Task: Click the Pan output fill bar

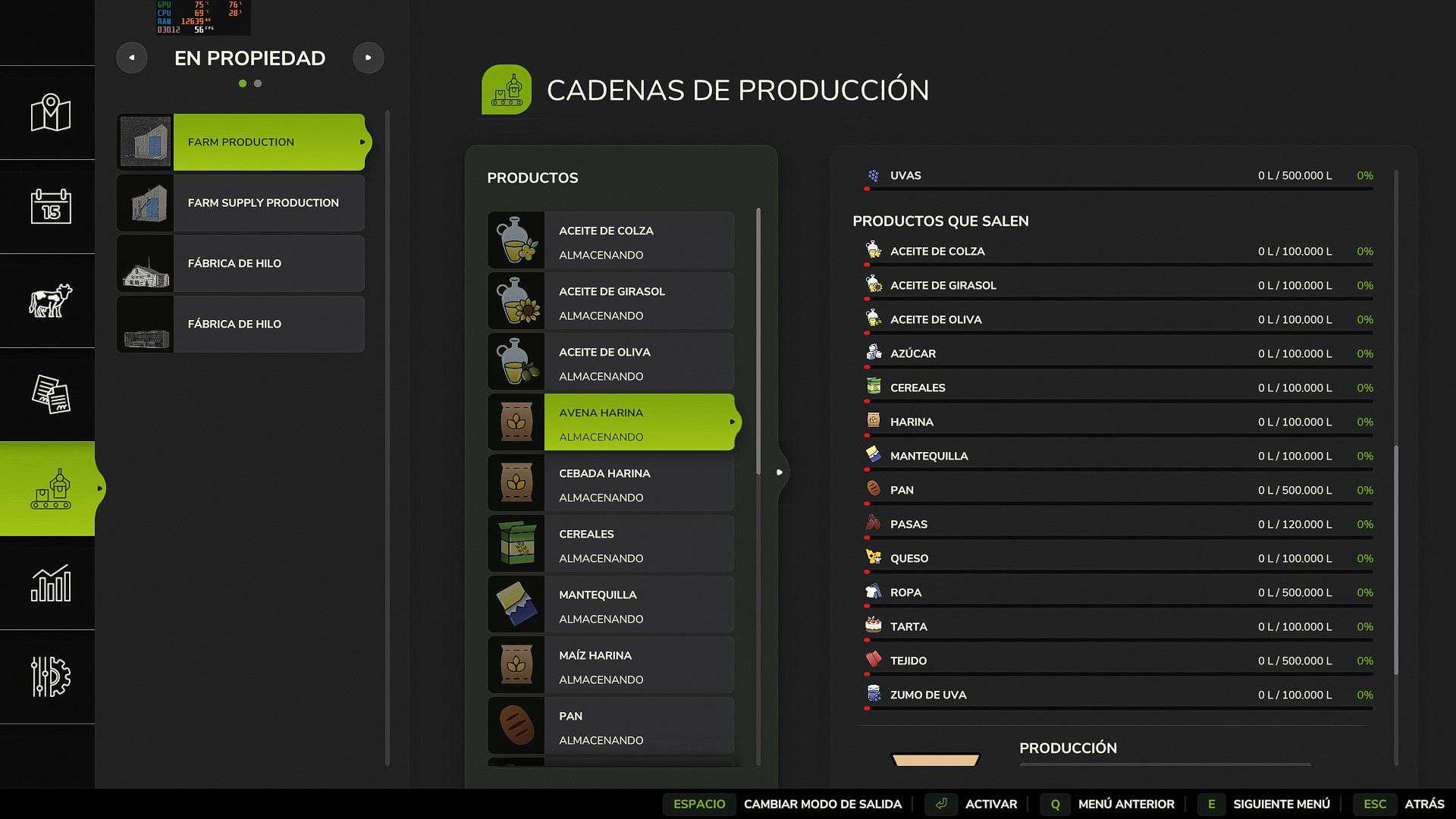Action: tap(1119, 504)
